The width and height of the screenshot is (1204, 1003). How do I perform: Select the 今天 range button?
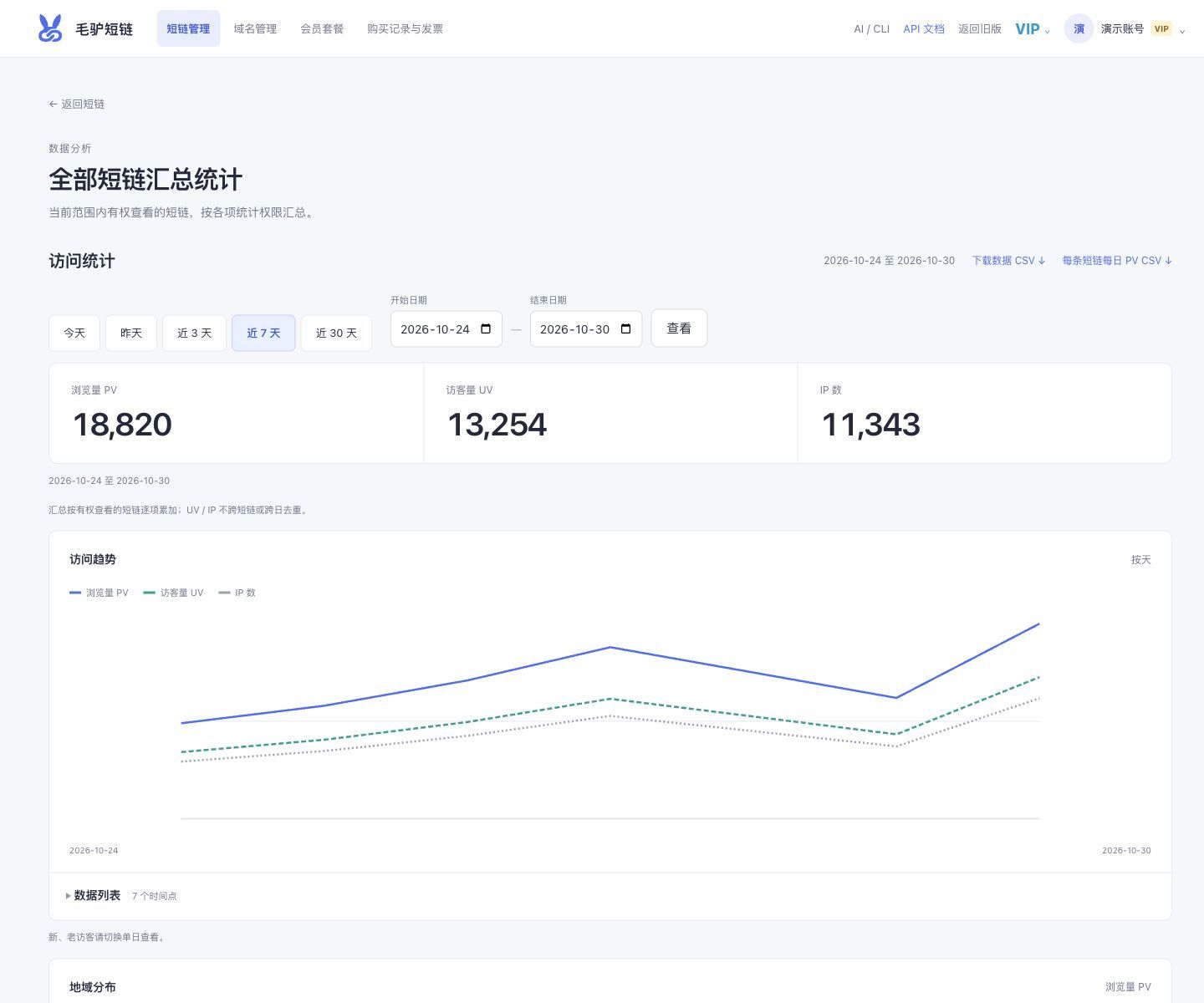click(x=74, y=333)
